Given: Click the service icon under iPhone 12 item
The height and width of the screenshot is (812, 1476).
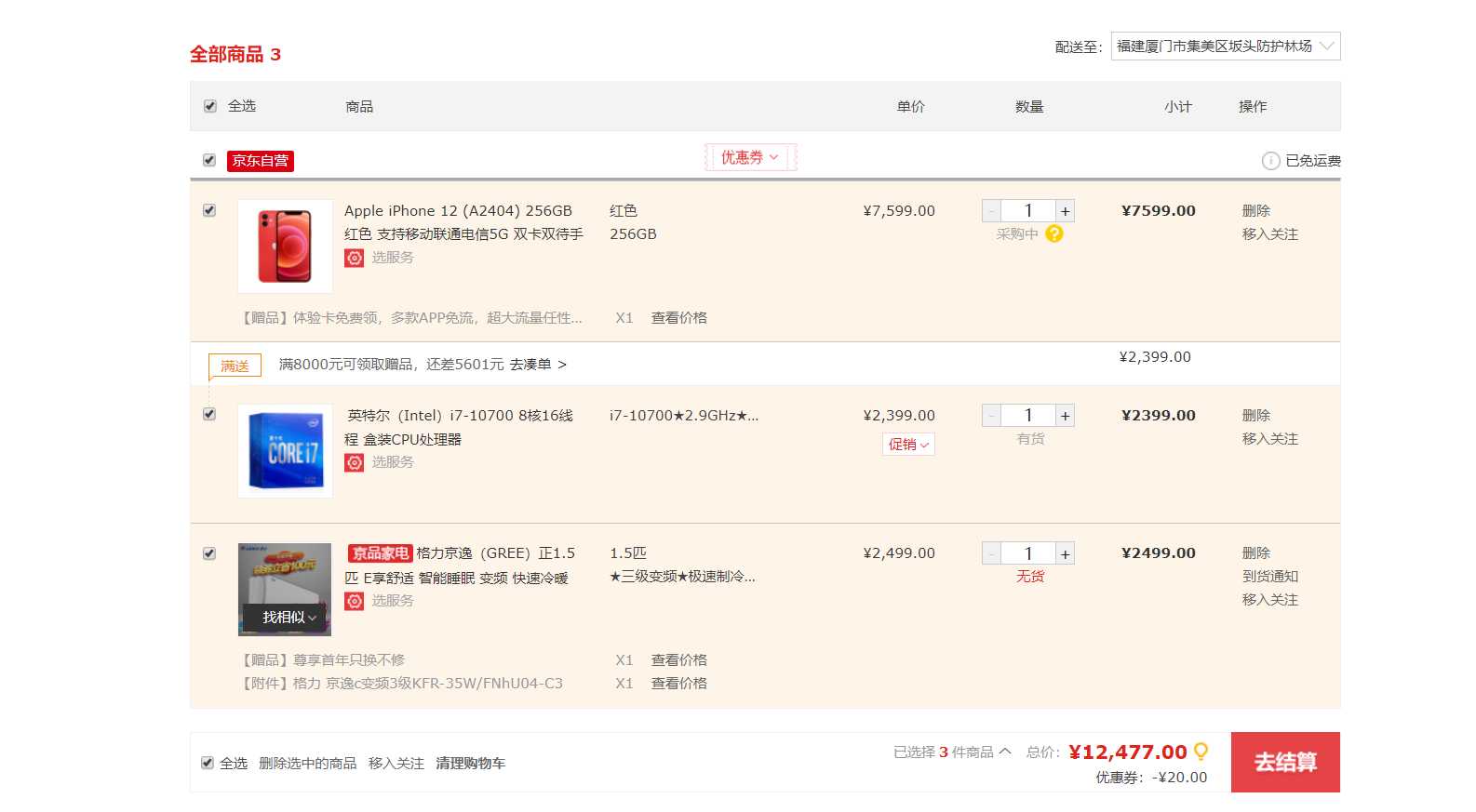Looking at the screenshot, I should (x=355, y=258).
